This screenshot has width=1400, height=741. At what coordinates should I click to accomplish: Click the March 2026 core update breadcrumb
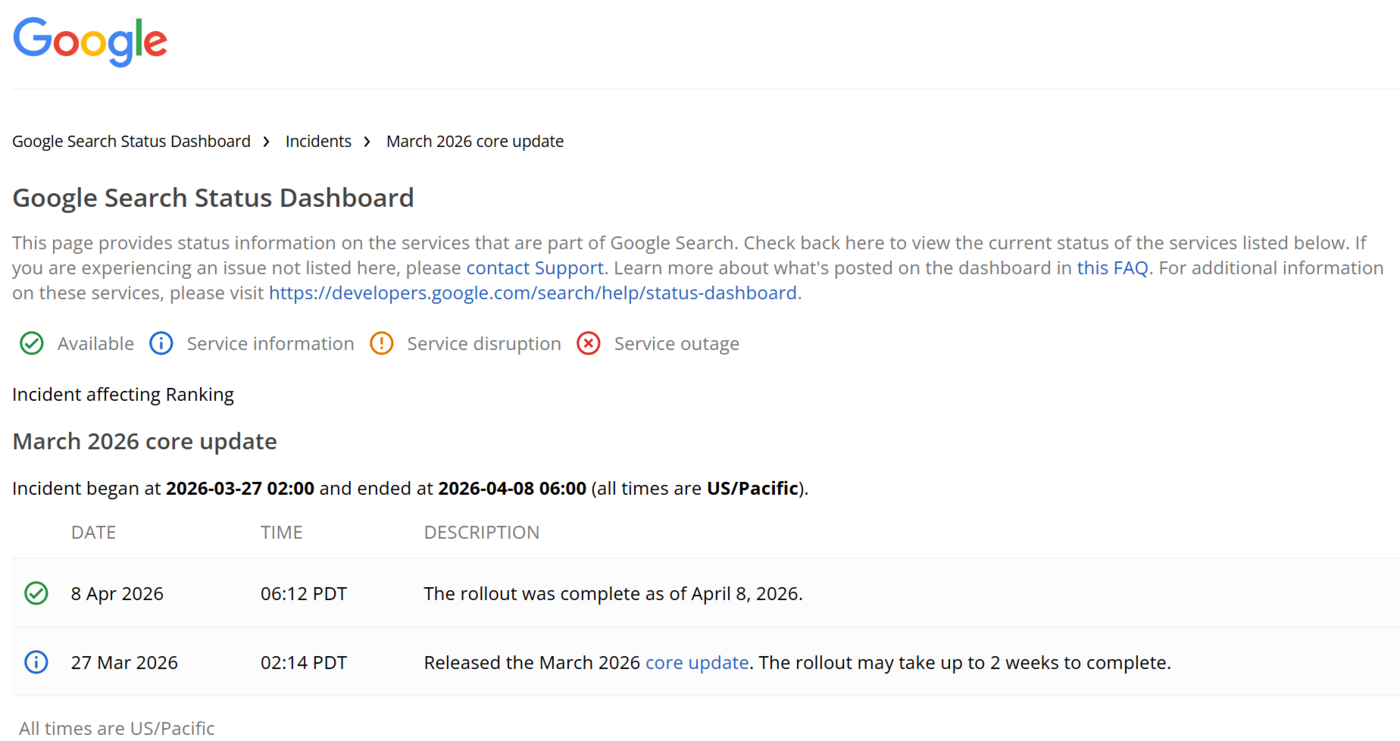point(474,141)
